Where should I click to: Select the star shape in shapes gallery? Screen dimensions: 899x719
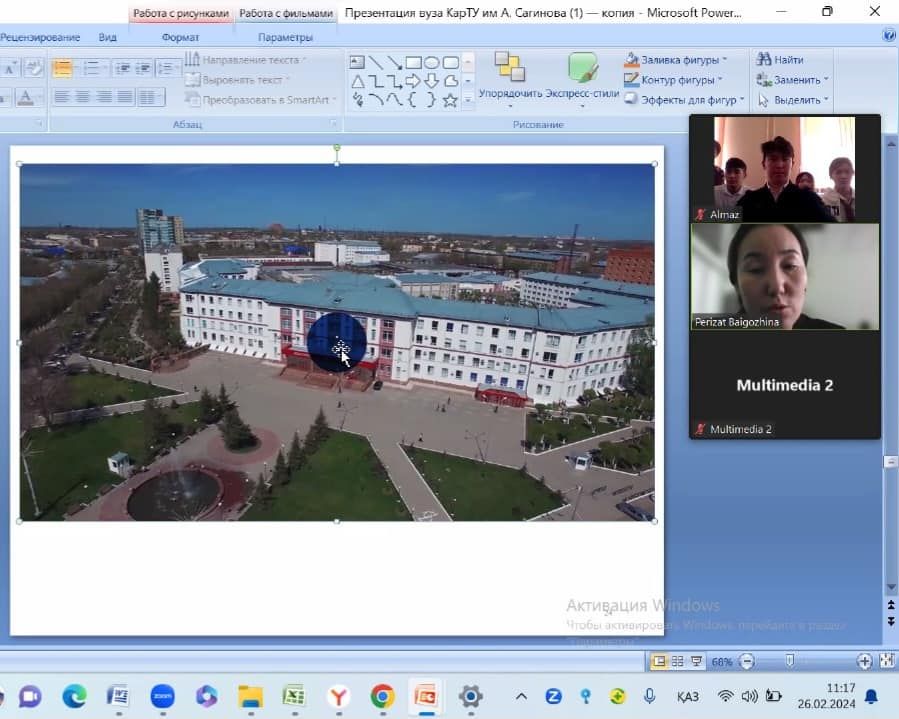point(450,100)
